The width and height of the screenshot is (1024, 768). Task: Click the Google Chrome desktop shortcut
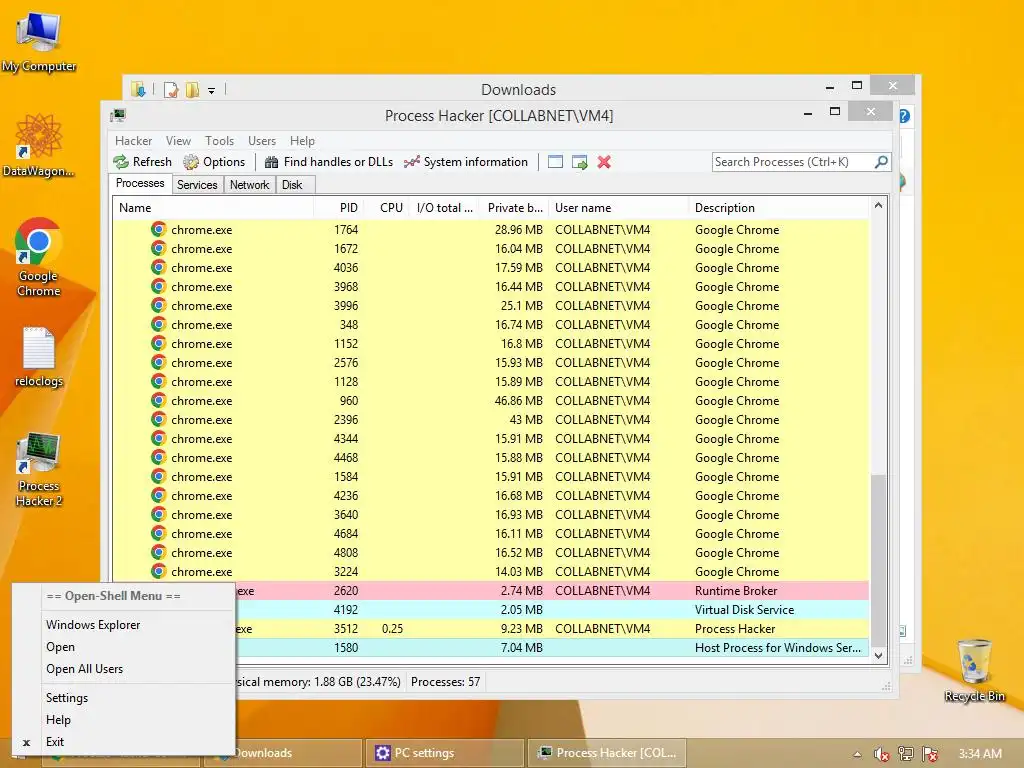click(x=39, y=257)
